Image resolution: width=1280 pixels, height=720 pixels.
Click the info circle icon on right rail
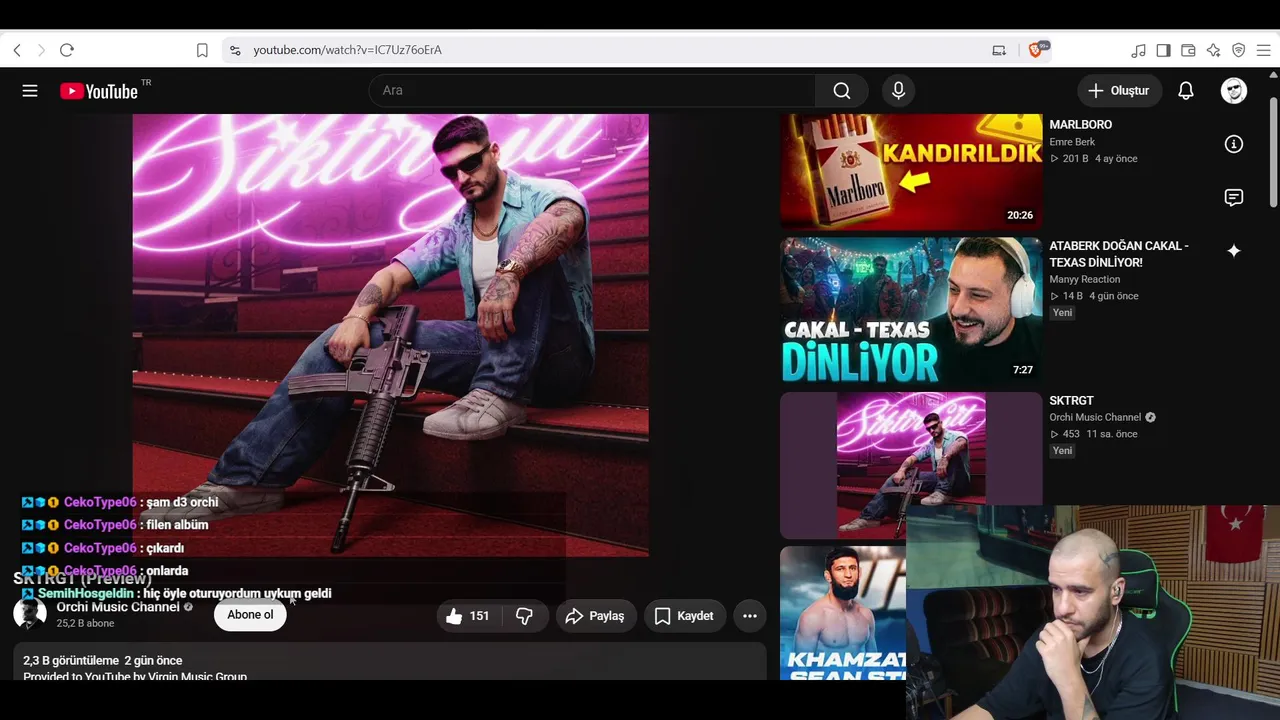pyautogui.click(x=1234, y=144)
